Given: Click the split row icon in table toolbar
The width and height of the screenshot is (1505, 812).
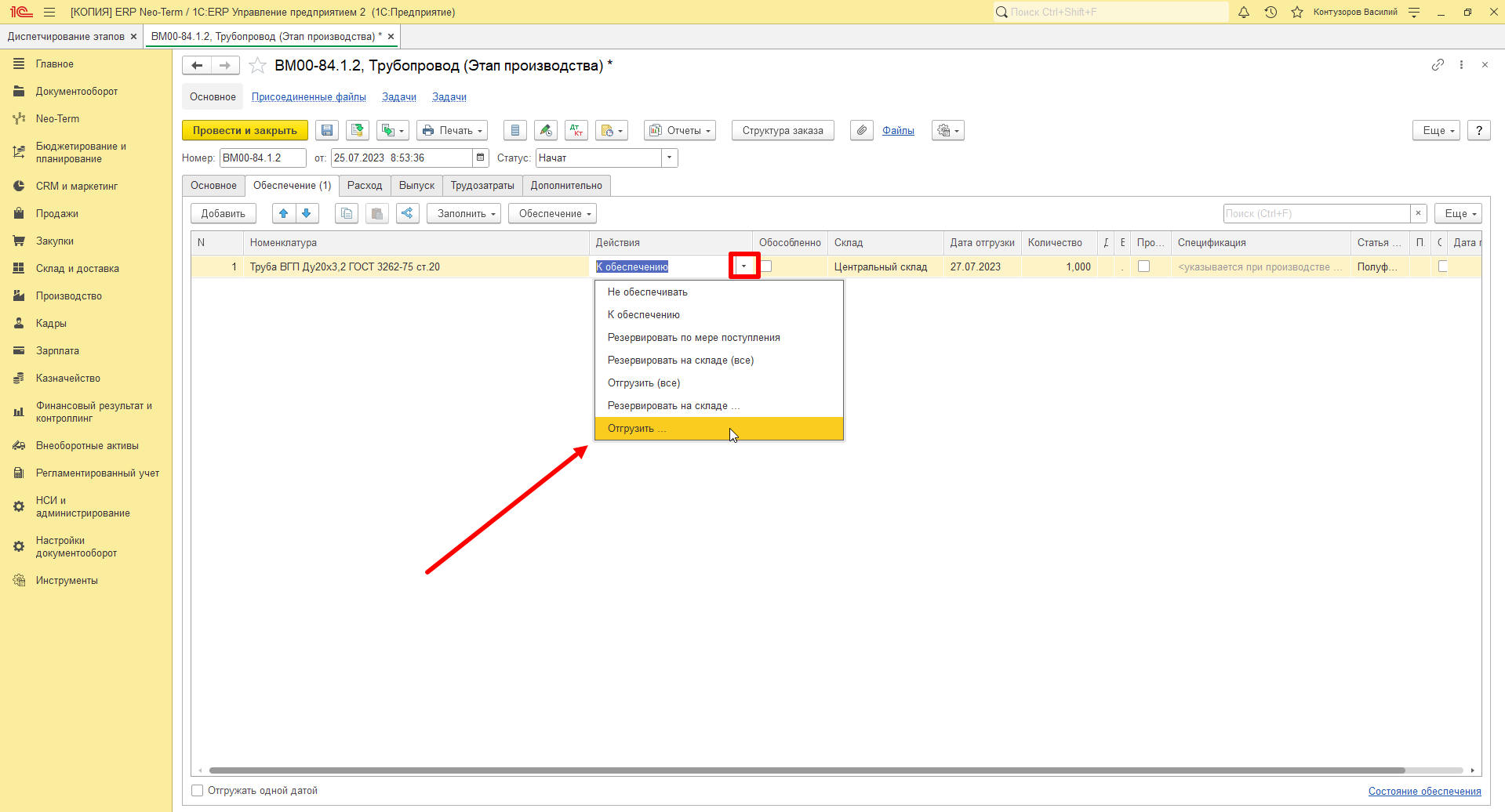Looking at the screenshot, I should pyautogui.click(x=408, y=213).
